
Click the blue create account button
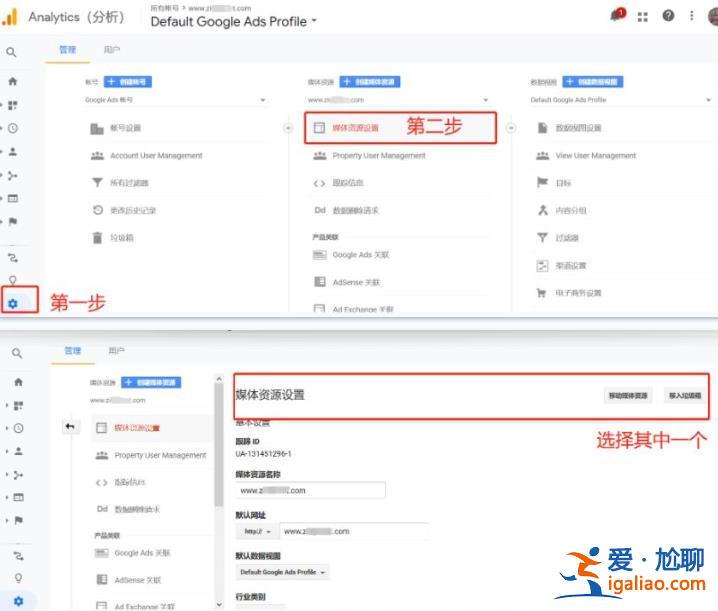(128, 82)
